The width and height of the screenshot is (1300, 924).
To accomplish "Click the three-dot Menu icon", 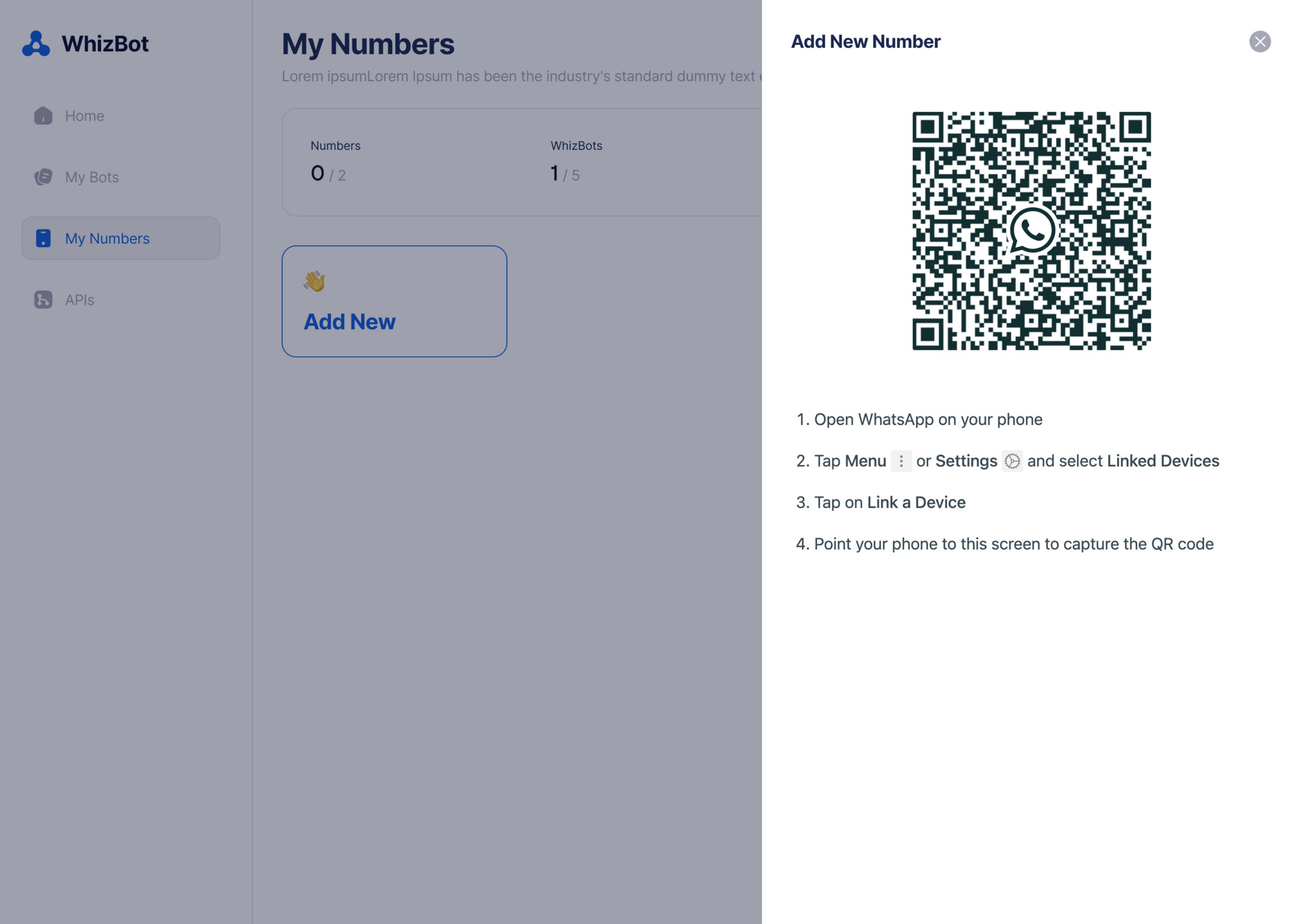I will coord(901,461).
